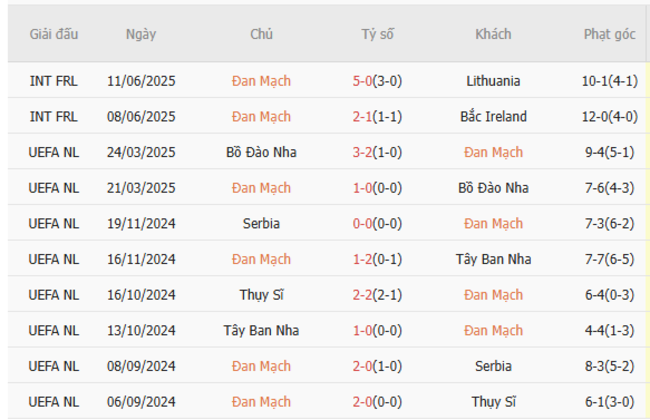Image resolution: width=650 pixels, height=420 pixels.
Task: Open Bồ Đào Nha home team on 24/03/2025
Action: coord(261,153)
